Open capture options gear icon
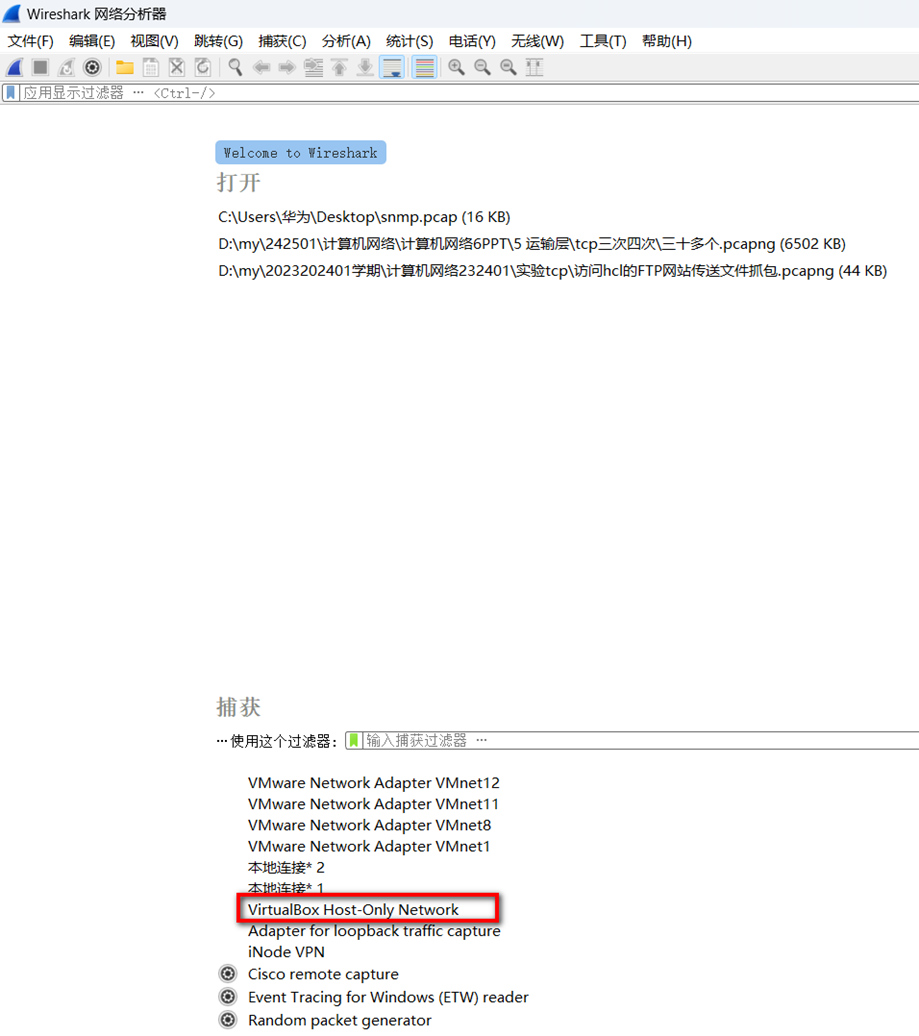Screen dimensions: 919x1036 tap(92, 67)
